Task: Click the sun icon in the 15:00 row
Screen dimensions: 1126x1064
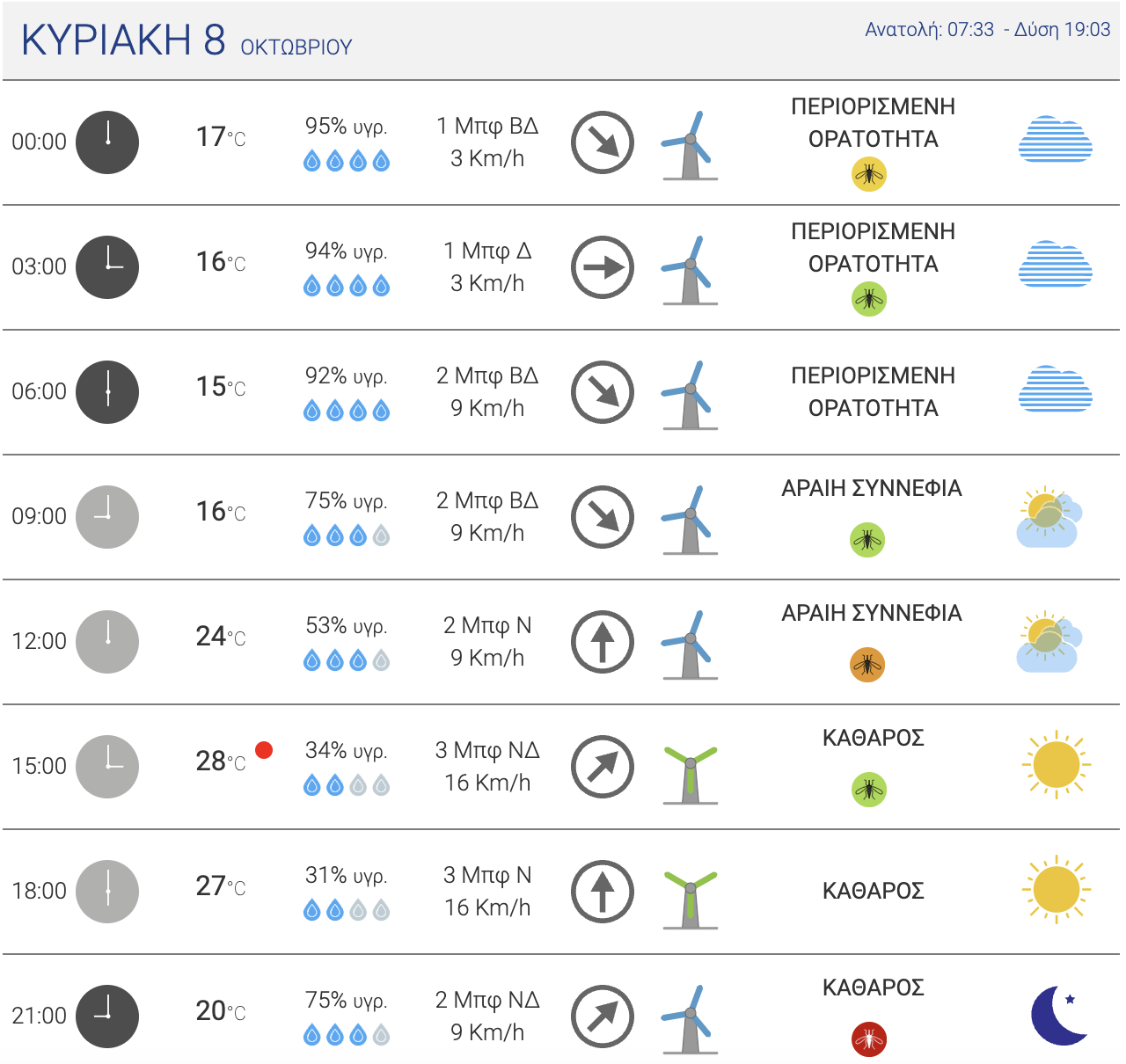Action: tap(1056, 764)
